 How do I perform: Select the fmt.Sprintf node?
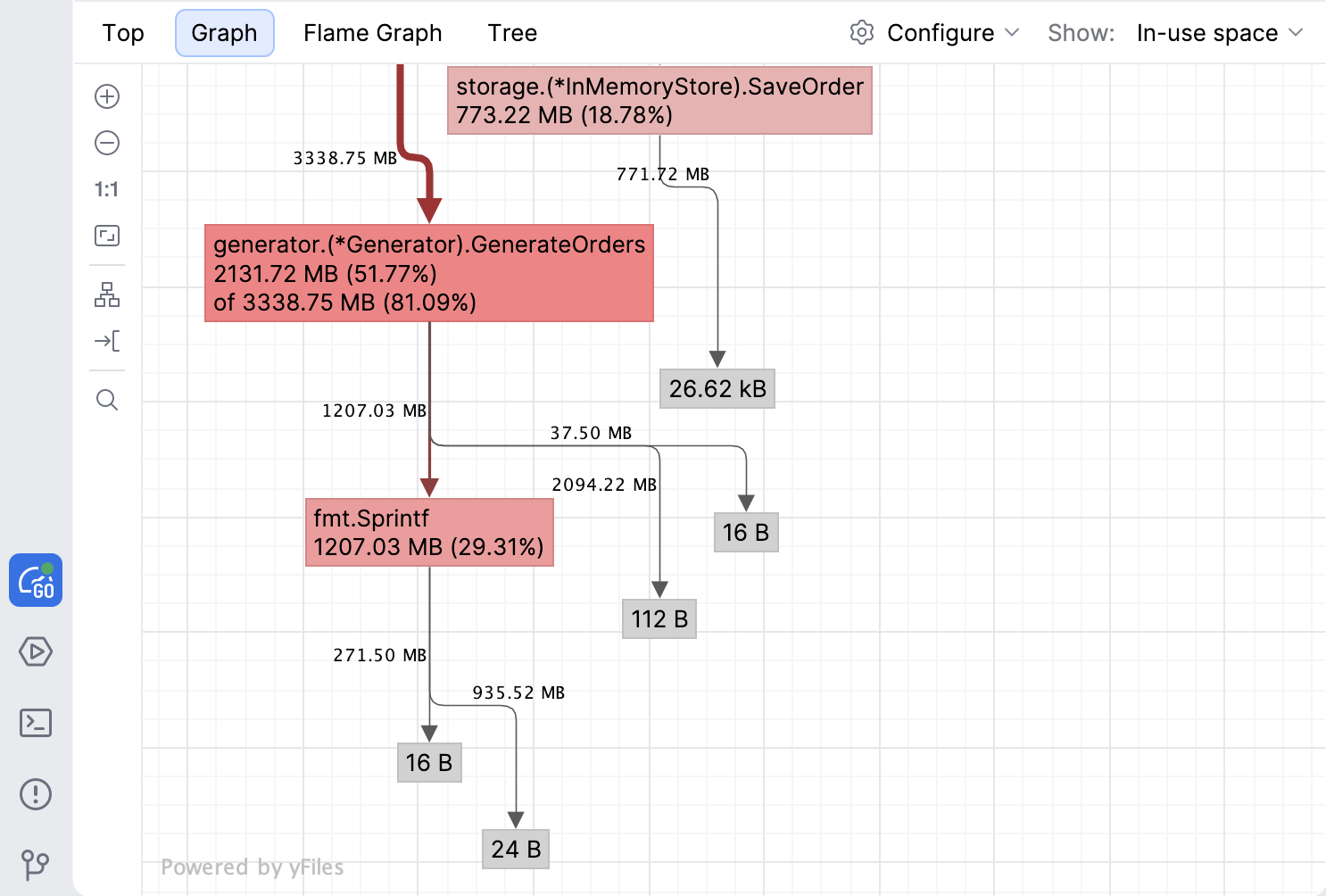(x=429, y=532)
